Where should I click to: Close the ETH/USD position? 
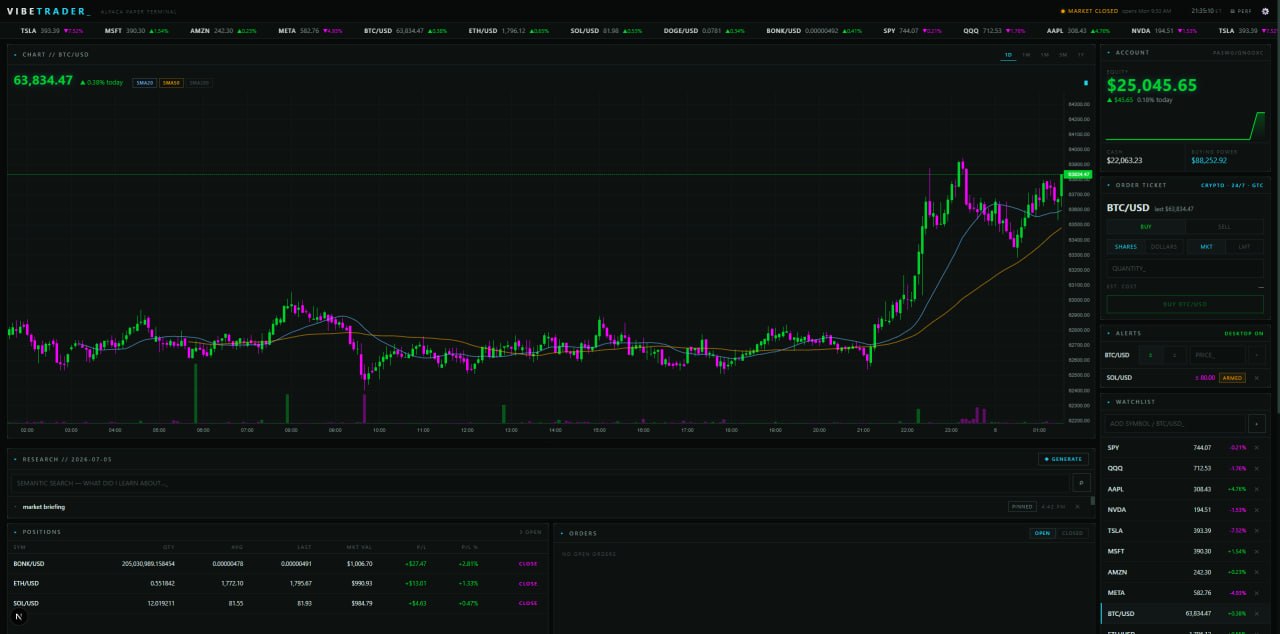(x=528, y=584)
